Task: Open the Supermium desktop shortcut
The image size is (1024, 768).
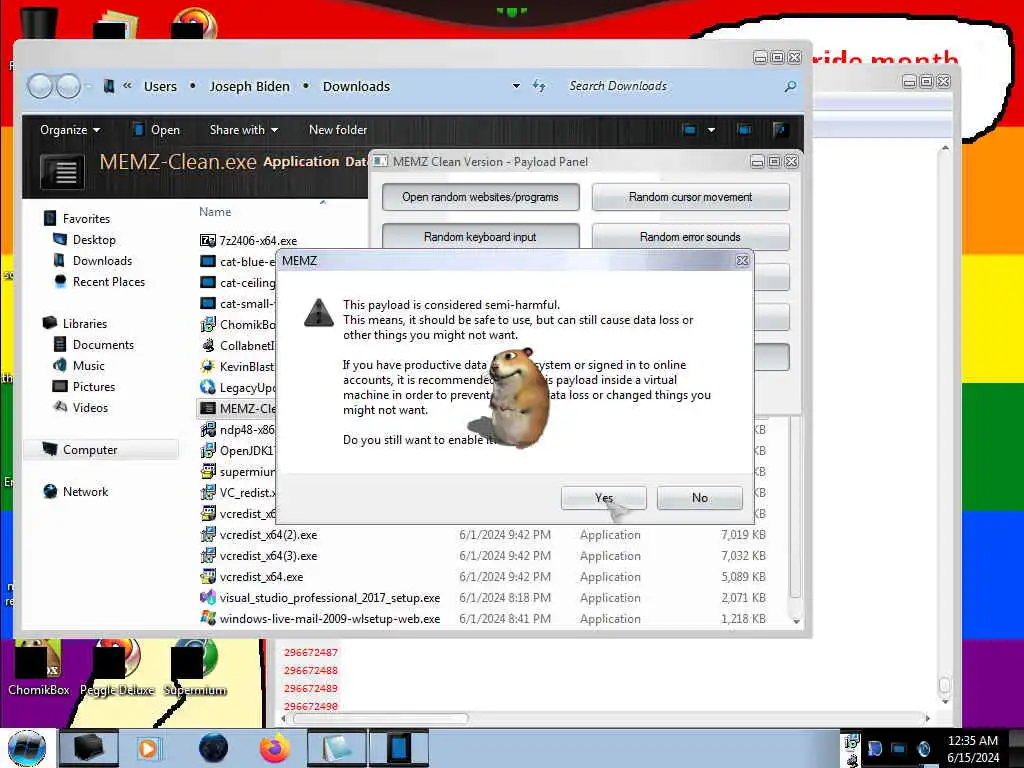Action: (x=195, y=667)
